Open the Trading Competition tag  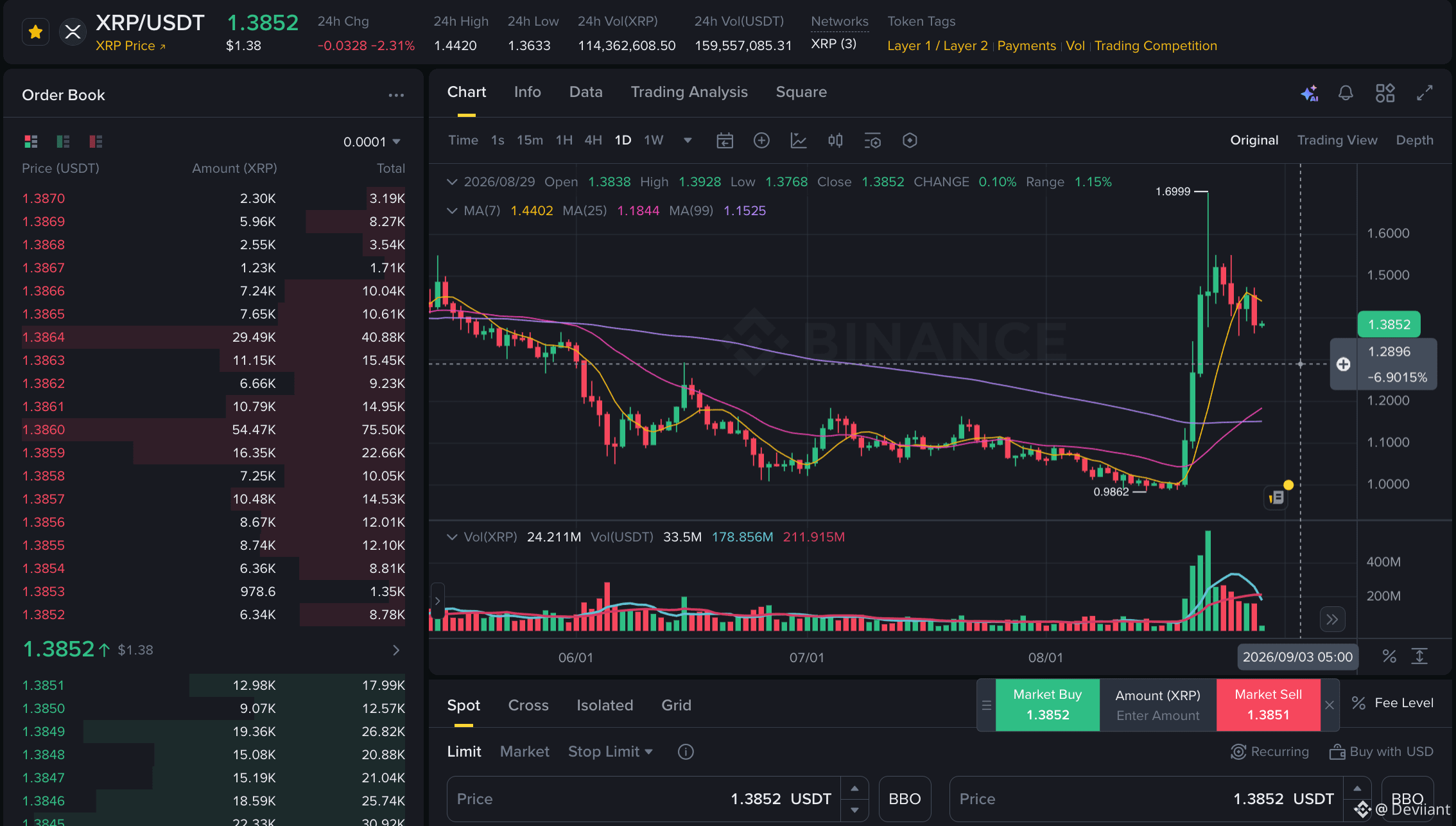(1156, 46)
